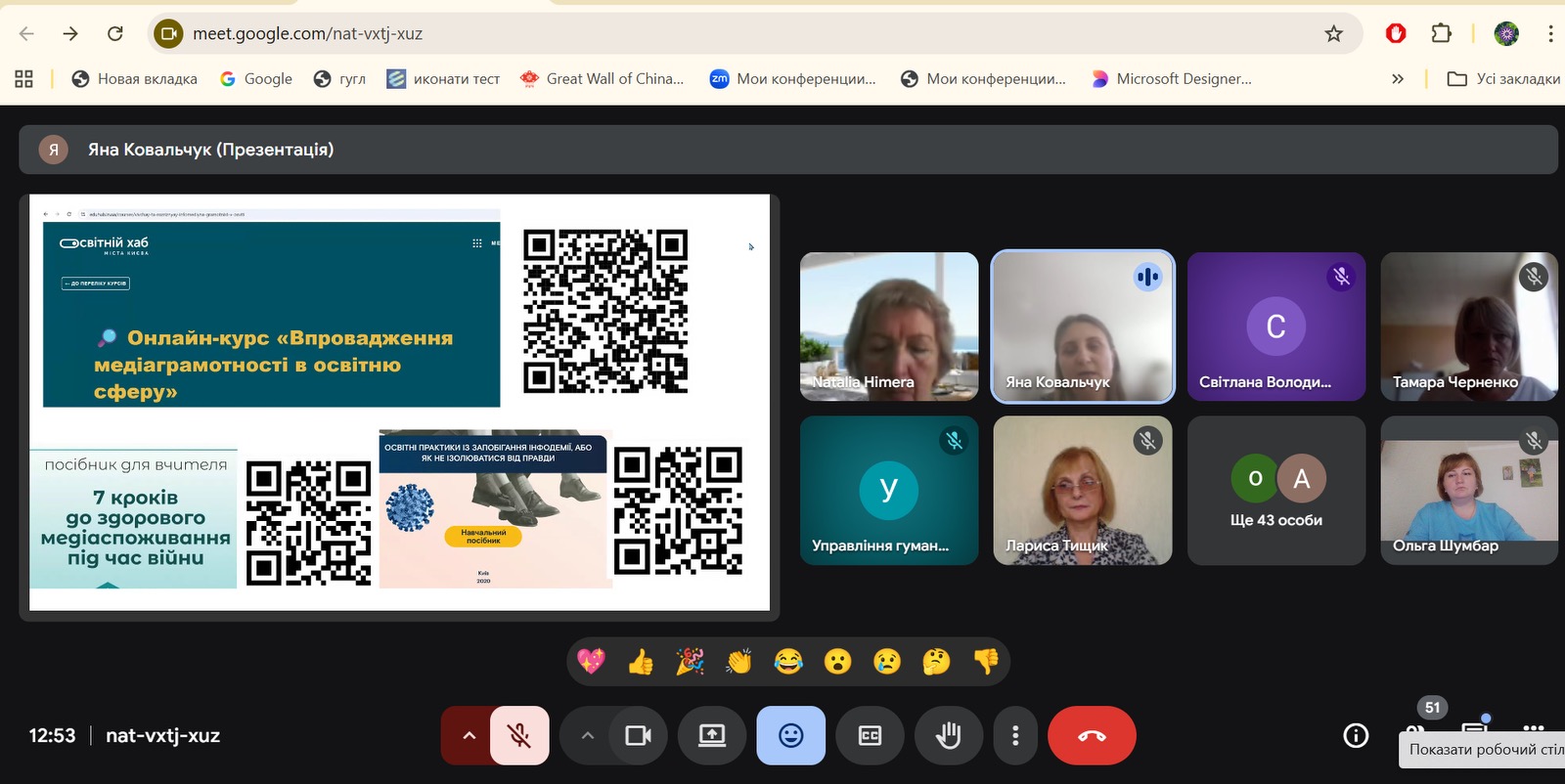Send the sparkling heart reaction

click(591, 662)
